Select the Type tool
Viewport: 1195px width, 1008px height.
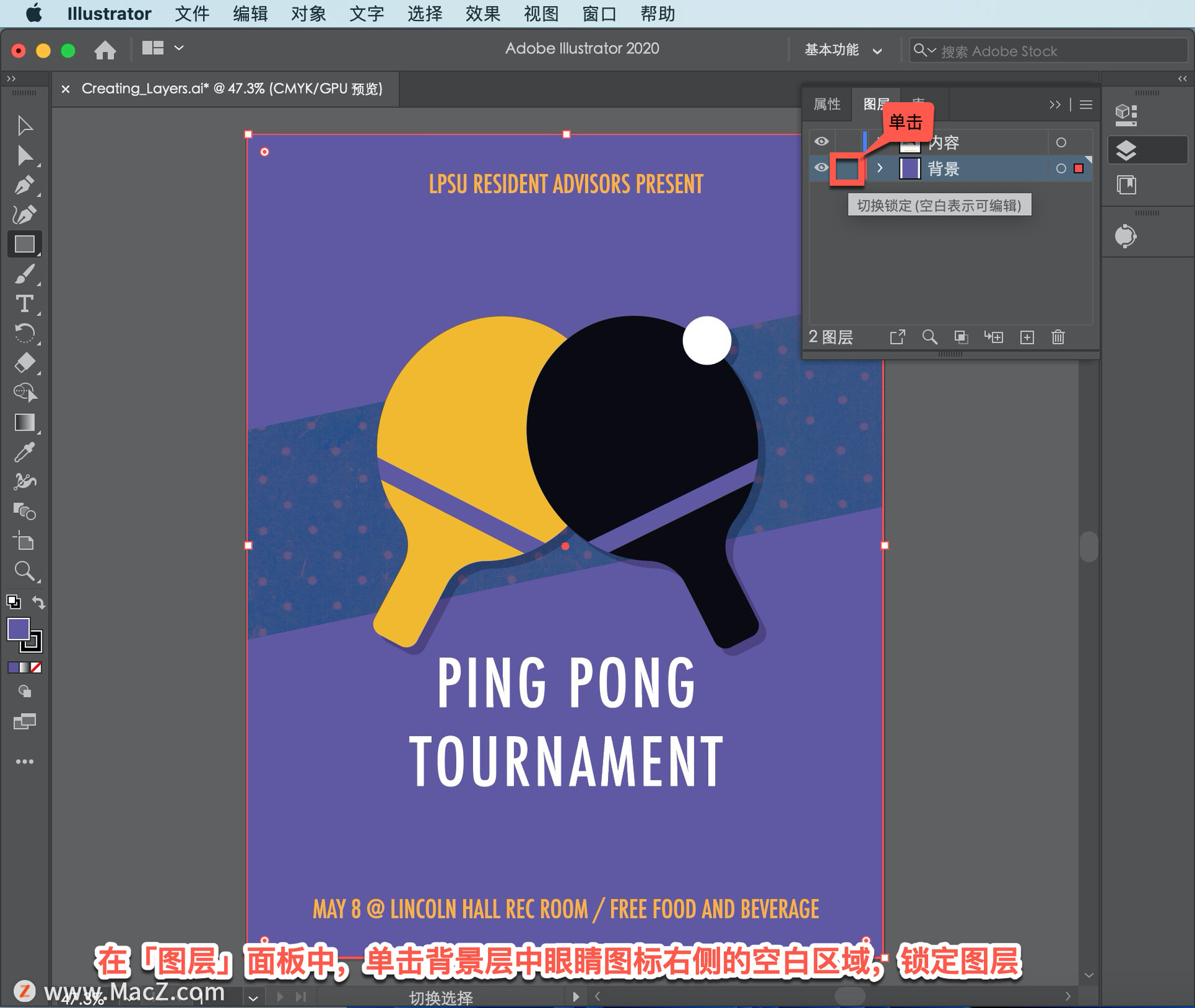coord(24,304)
